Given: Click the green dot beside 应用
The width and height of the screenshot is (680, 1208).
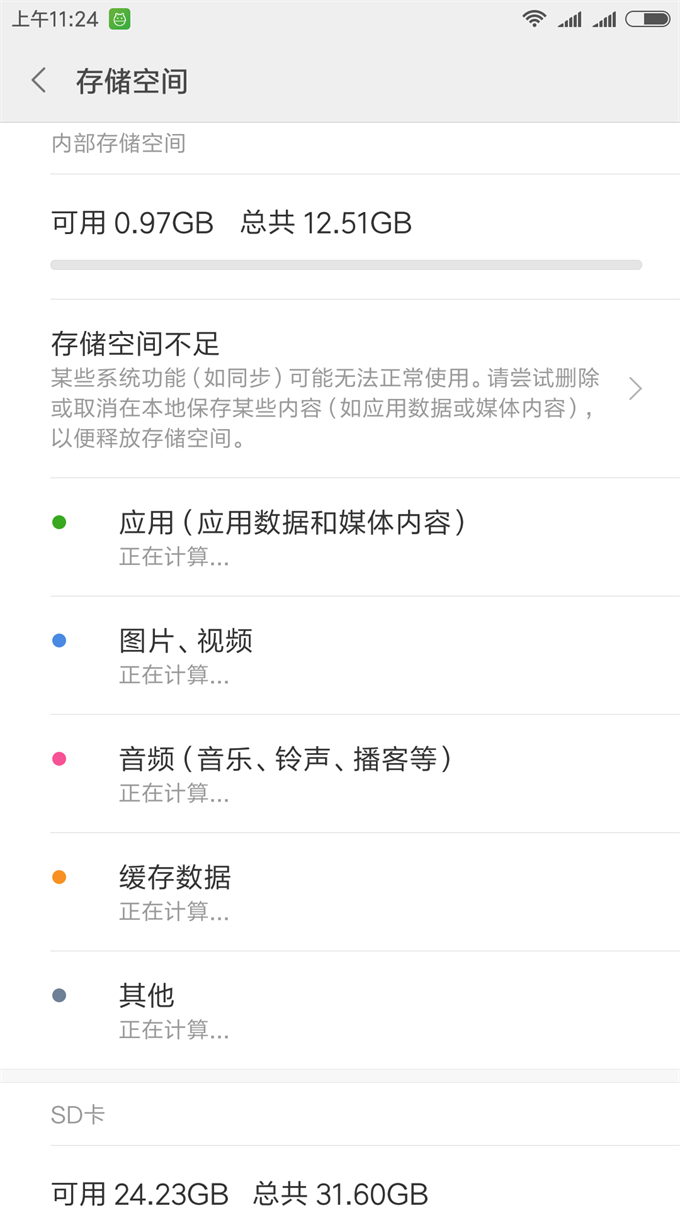Looking at the screenshot, I should click(x=59, y=522).
